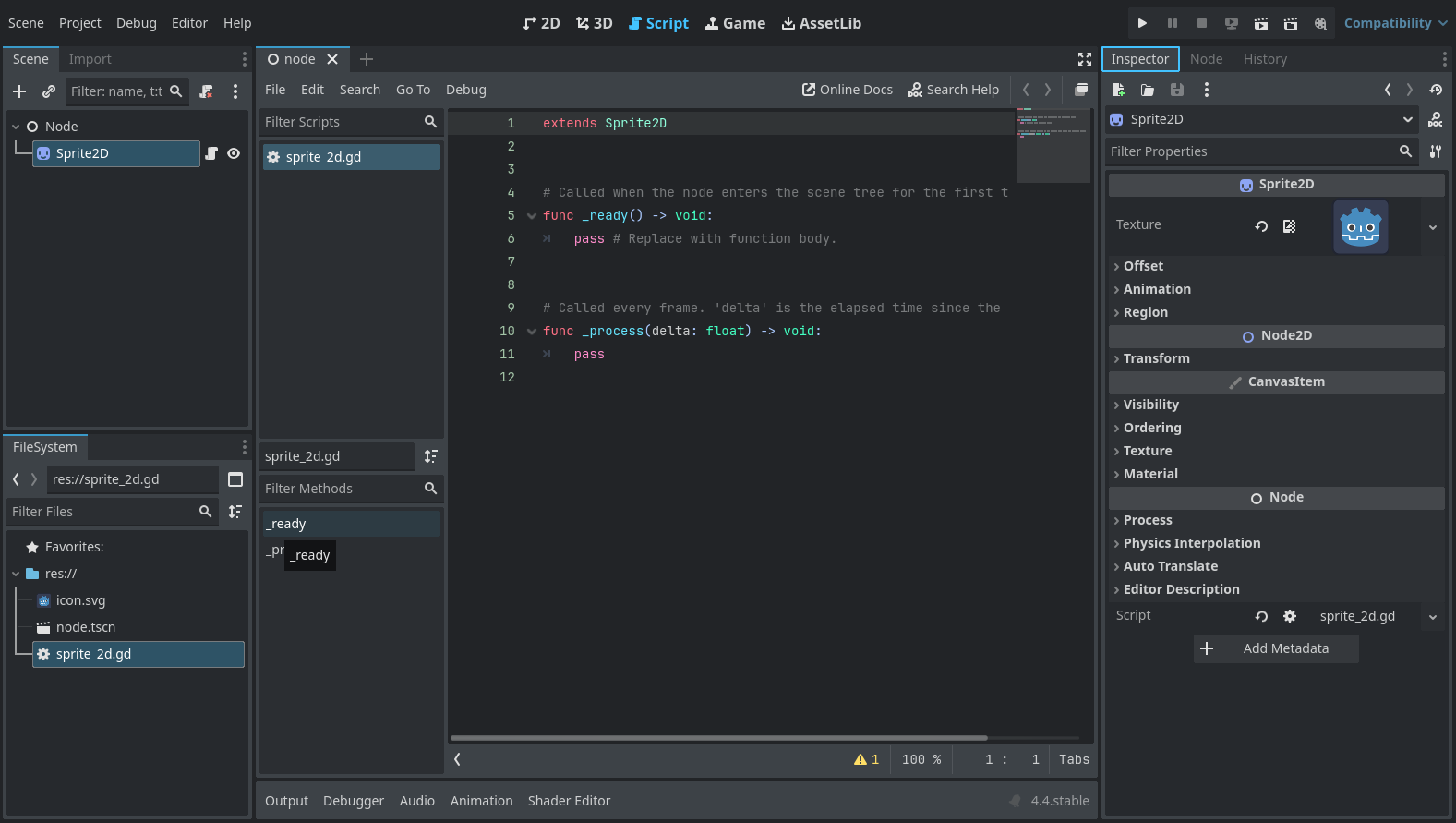Toggle alphabetical sorting of the methods list
This screenshot has height=823, width=1456.
coord(430,456)
